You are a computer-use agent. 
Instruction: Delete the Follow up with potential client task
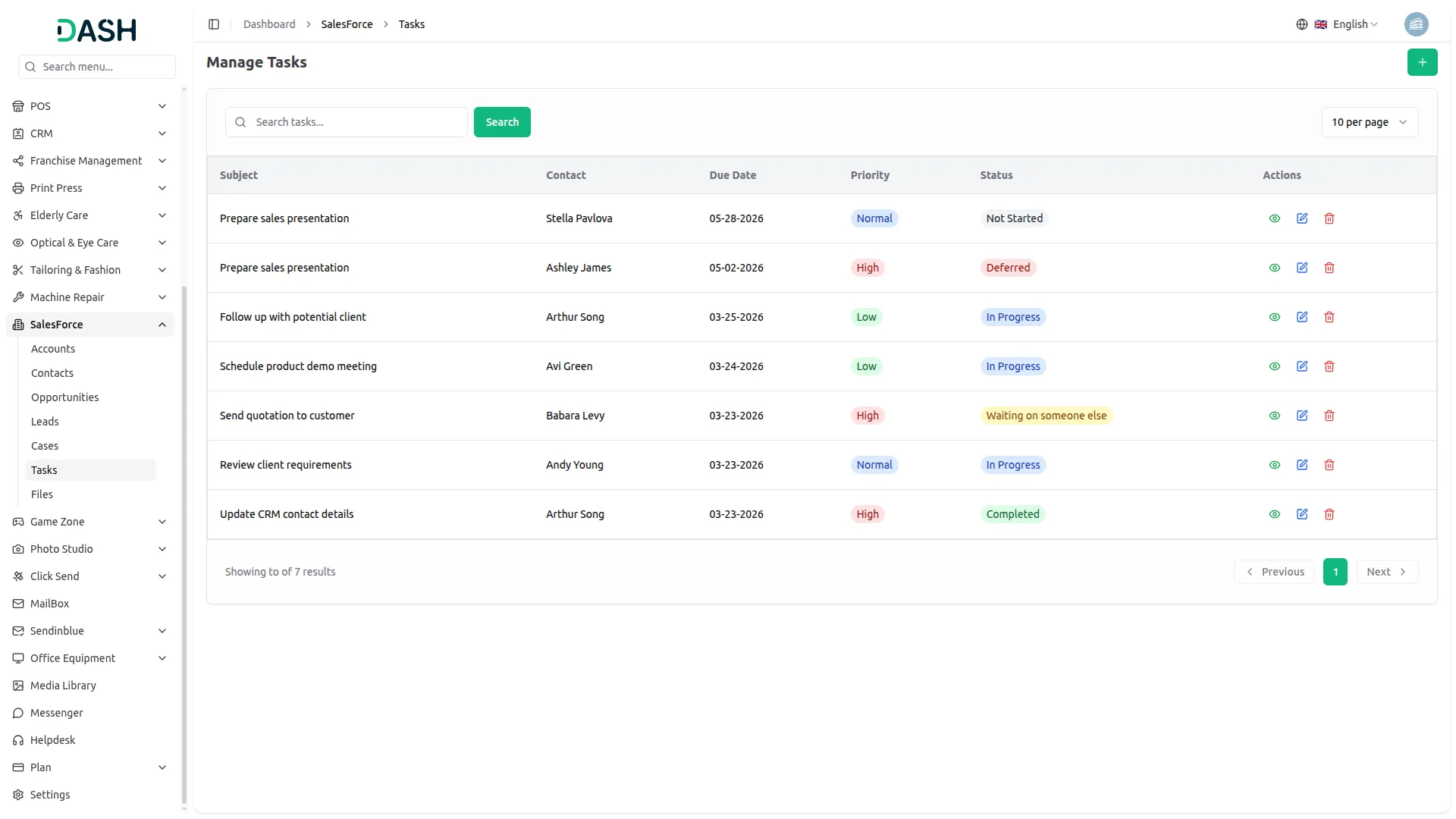1329,317
